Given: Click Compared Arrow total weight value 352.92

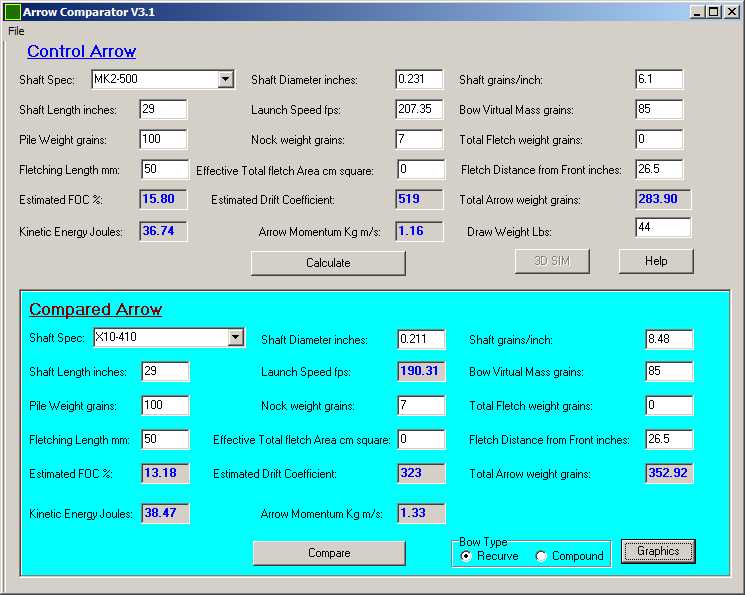Looking at the screenshot, I should 669,473.
